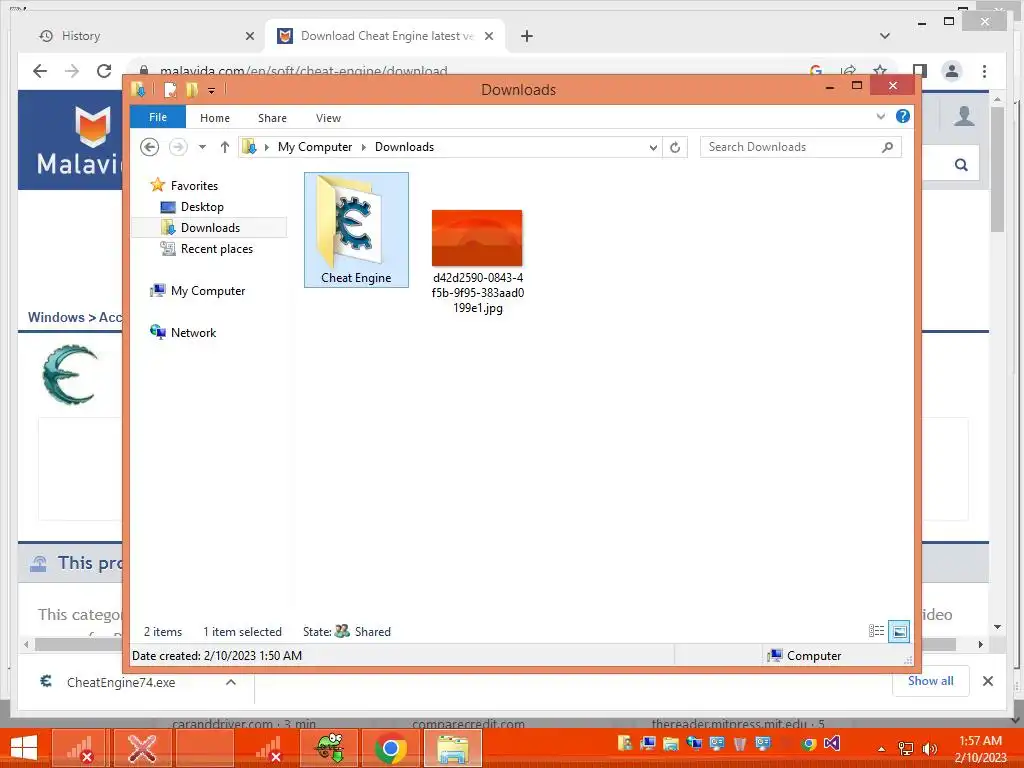The width and height of the screenshot is (1024, 768).
Task: Bookmark this page with the star icon
Action: [880, 71]
